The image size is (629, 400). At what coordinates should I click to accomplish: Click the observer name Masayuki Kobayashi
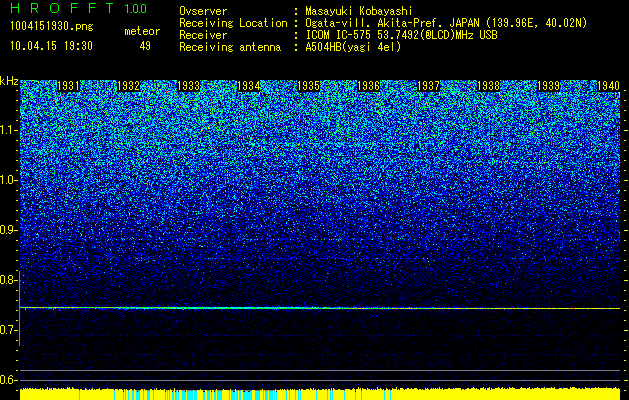click(x=359, y=11)
